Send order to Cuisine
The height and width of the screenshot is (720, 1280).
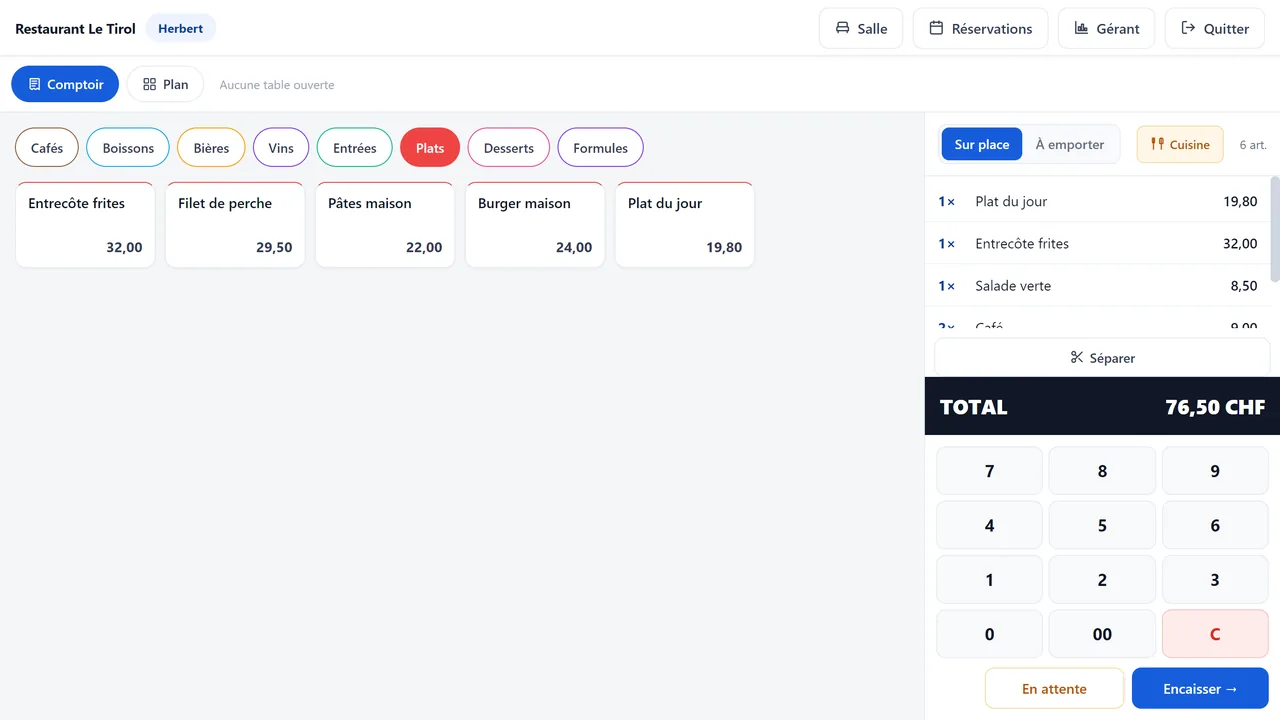pos(1180,144)
